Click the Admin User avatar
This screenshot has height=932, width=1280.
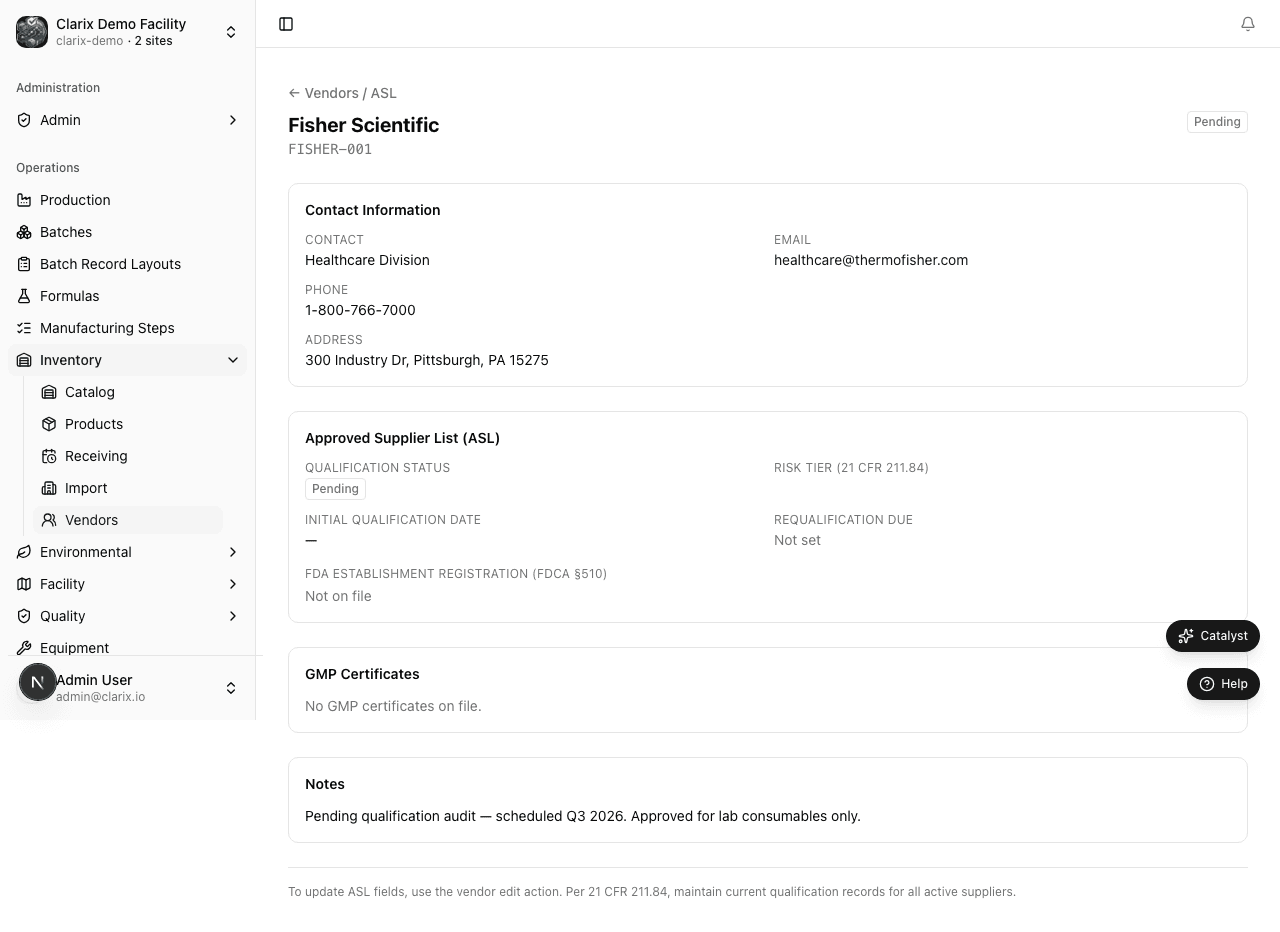coord(38,683)
